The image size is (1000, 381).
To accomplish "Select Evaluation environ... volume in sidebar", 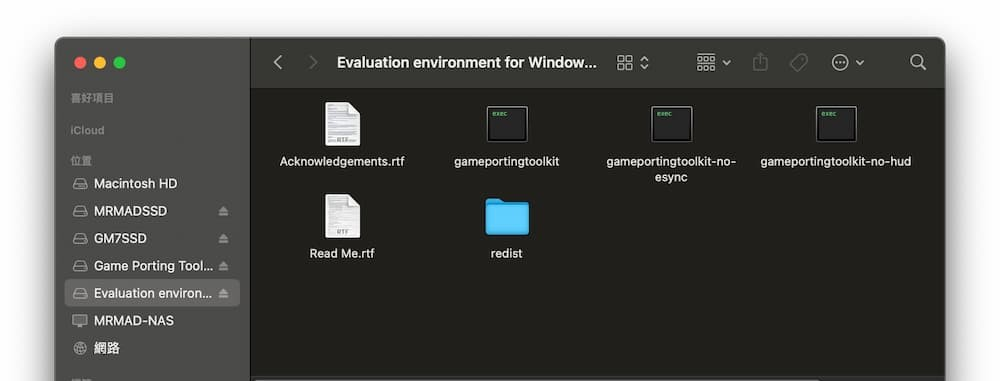I will (x=152, y=293).
